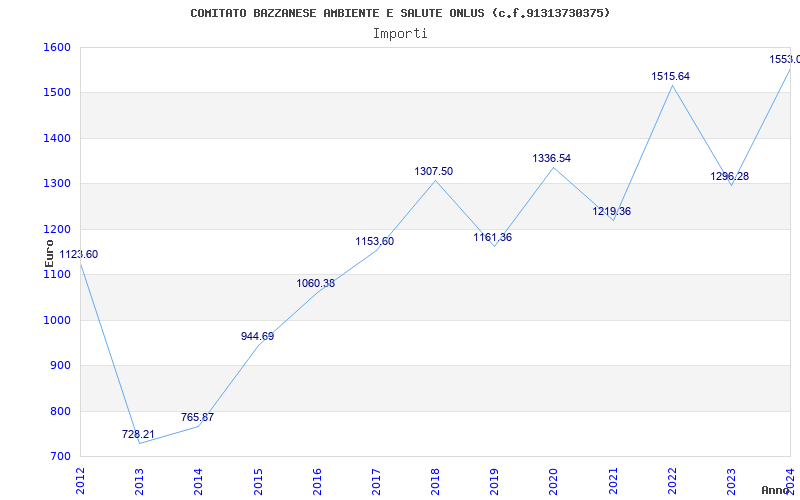Click data label 1515.64
This screenshot has height=500, width=800.
coord(670,77)
